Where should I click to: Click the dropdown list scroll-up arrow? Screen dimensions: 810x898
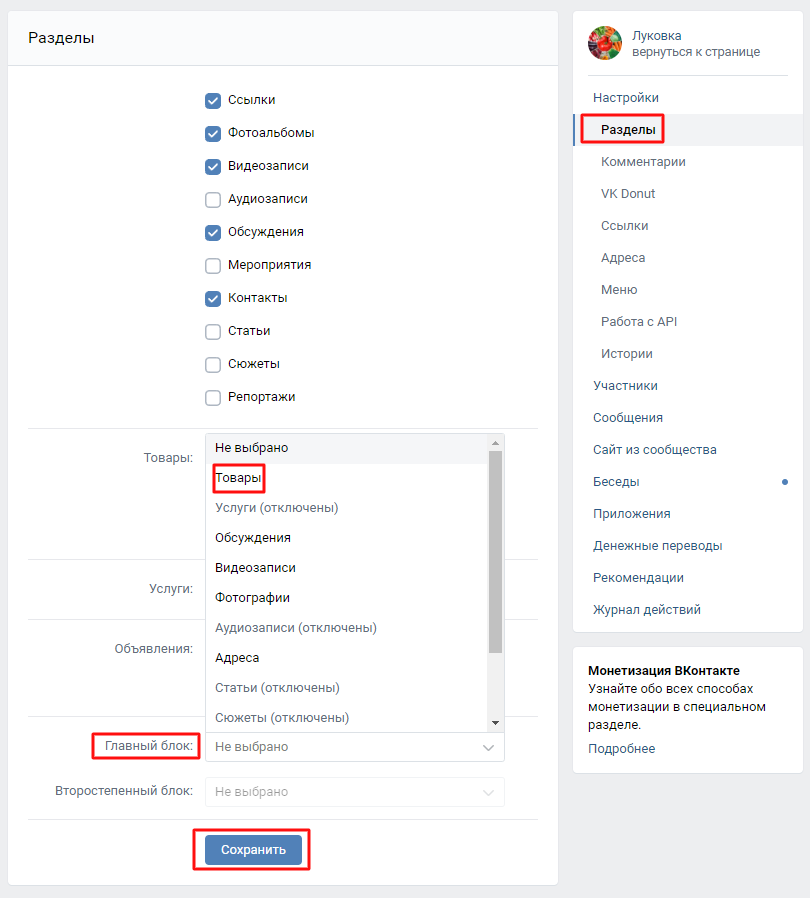pos(494,442)
